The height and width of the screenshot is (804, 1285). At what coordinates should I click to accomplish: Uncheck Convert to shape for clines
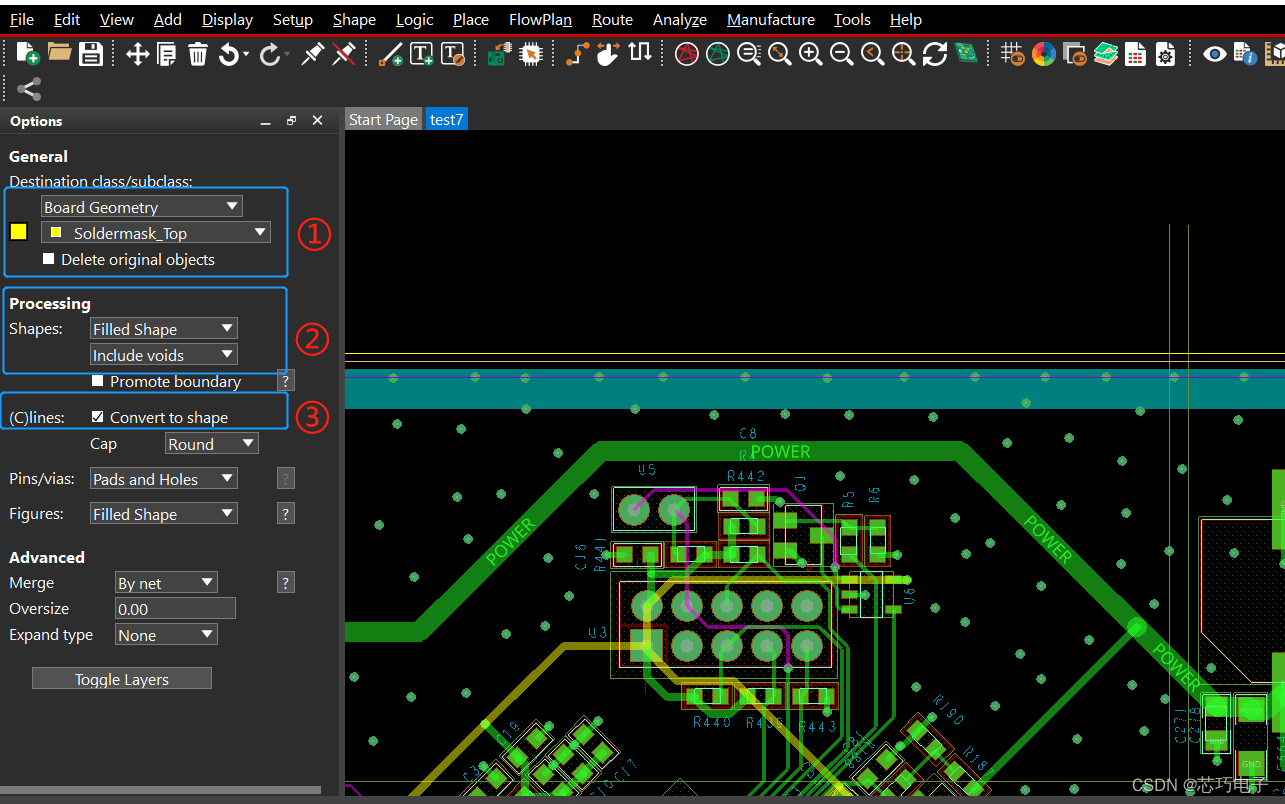tap(97, 417)
